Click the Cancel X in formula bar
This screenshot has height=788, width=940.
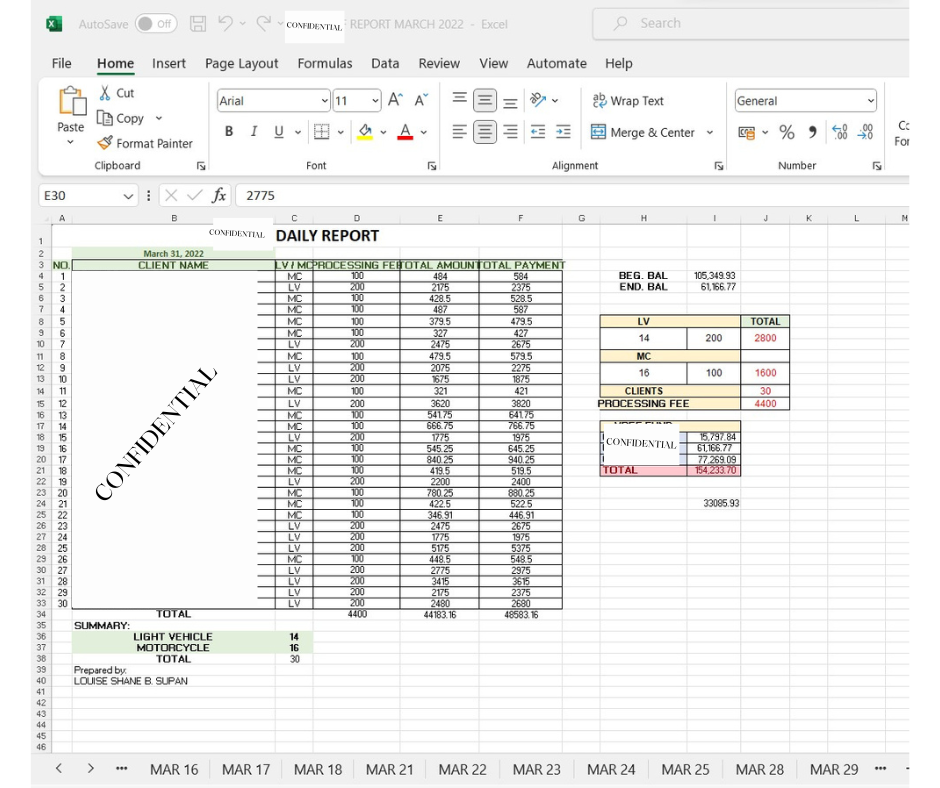[171, 196]
